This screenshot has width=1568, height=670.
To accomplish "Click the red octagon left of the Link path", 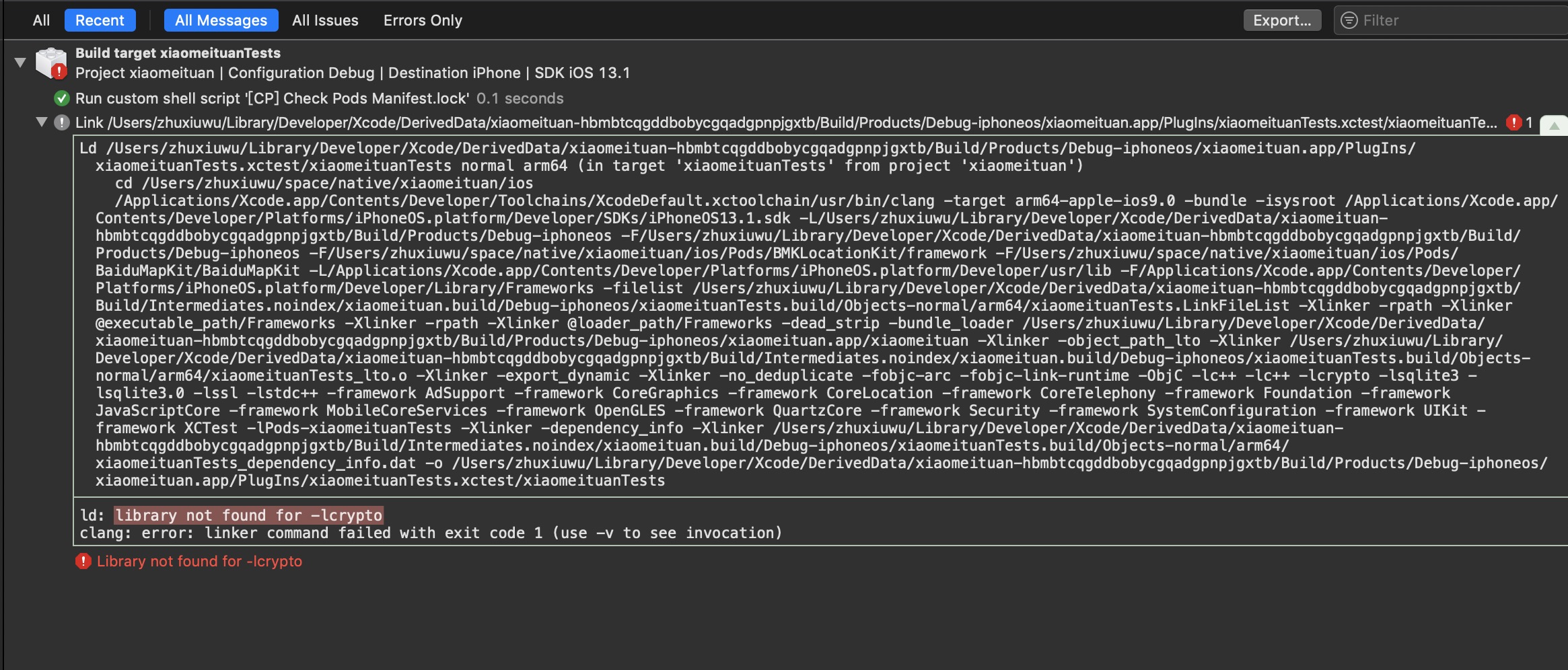I will tap(63, 123).
